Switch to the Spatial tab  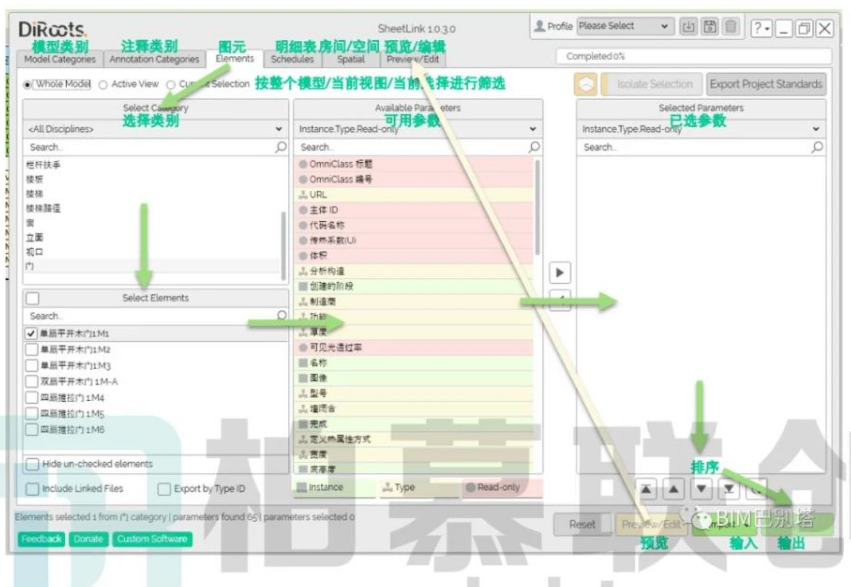click(351, 59)
